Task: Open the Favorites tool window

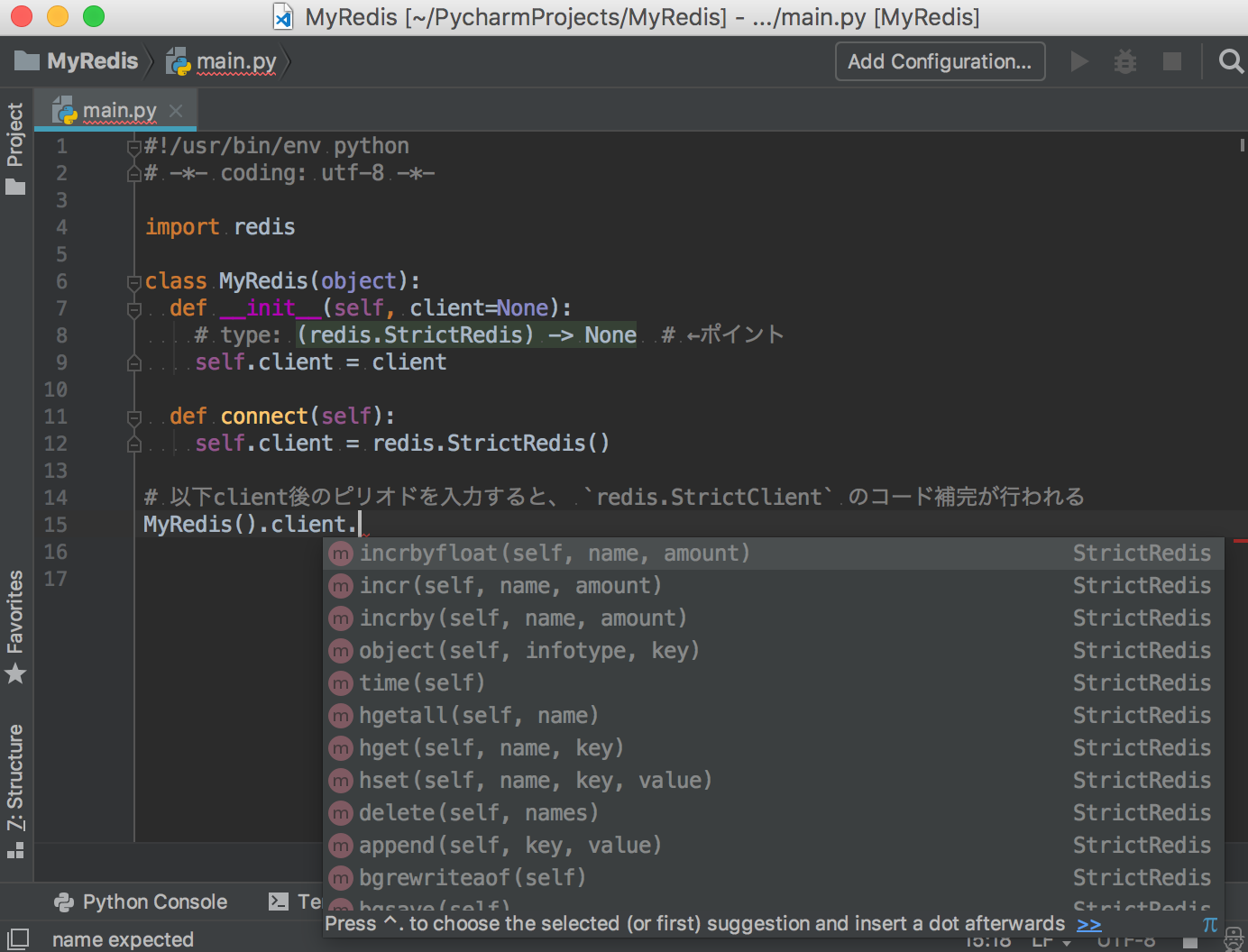Action: [15, 626]
